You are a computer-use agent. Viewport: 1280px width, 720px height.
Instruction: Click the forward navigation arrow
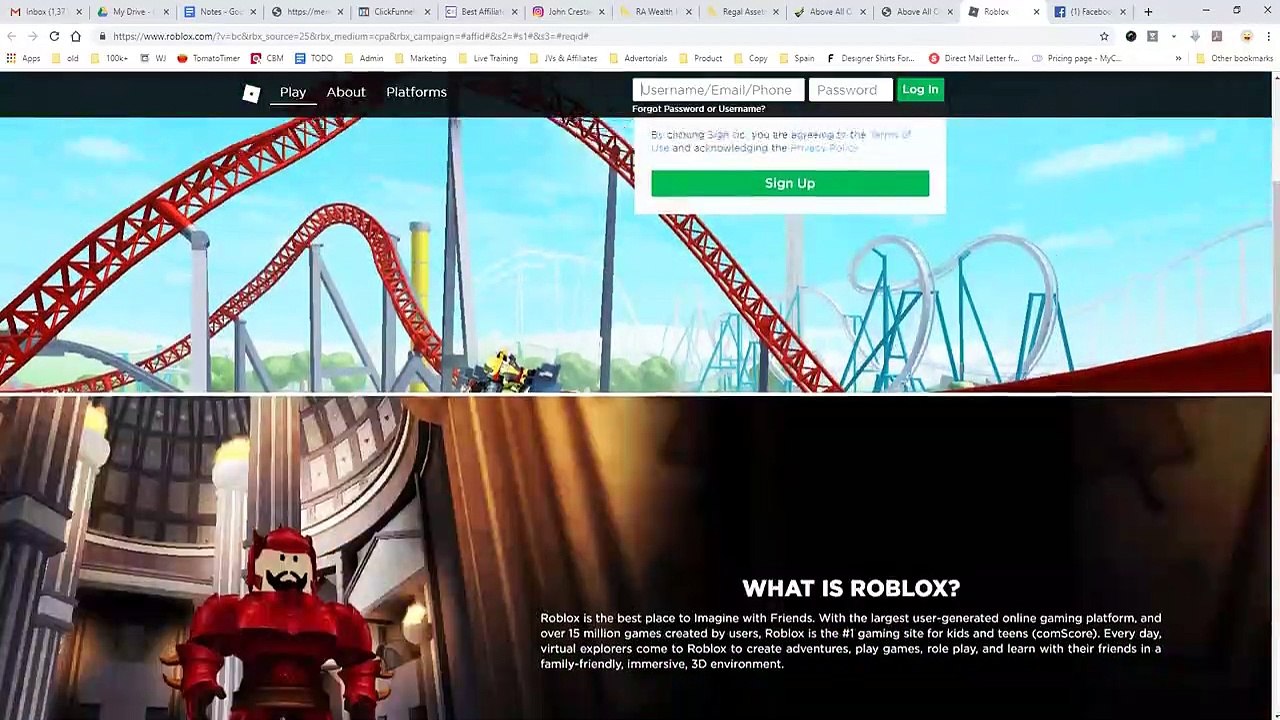[32, 36]
